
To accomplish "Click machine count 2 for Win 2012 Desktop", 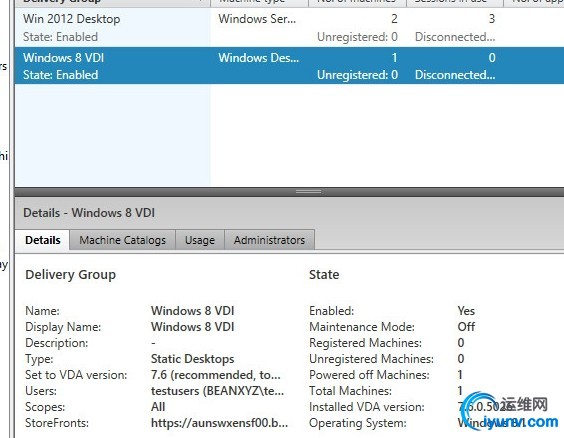I will (x=394, y=19).
